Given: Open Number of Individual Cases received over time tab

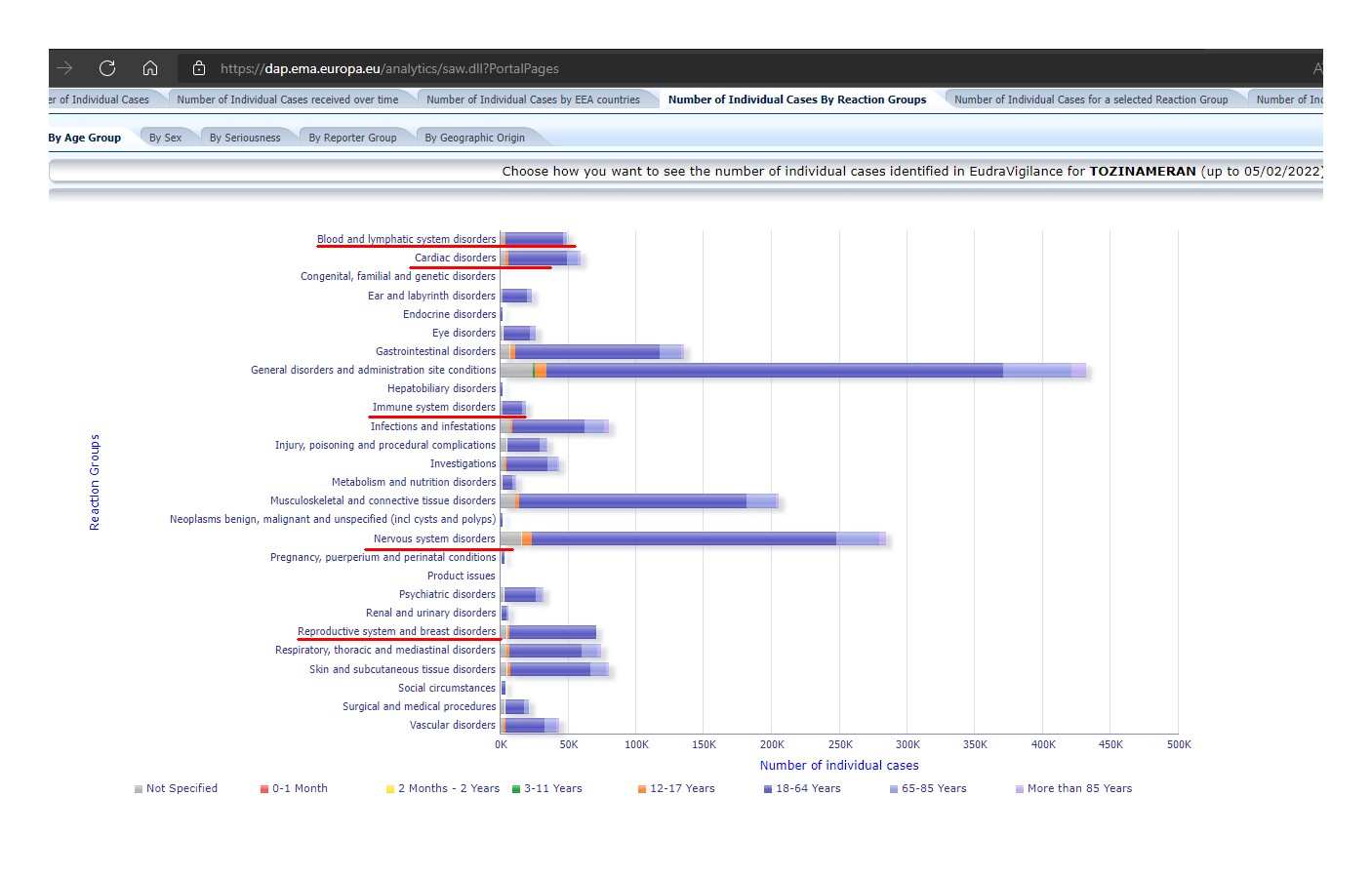Looking at the screenshot, I should 287,100.
